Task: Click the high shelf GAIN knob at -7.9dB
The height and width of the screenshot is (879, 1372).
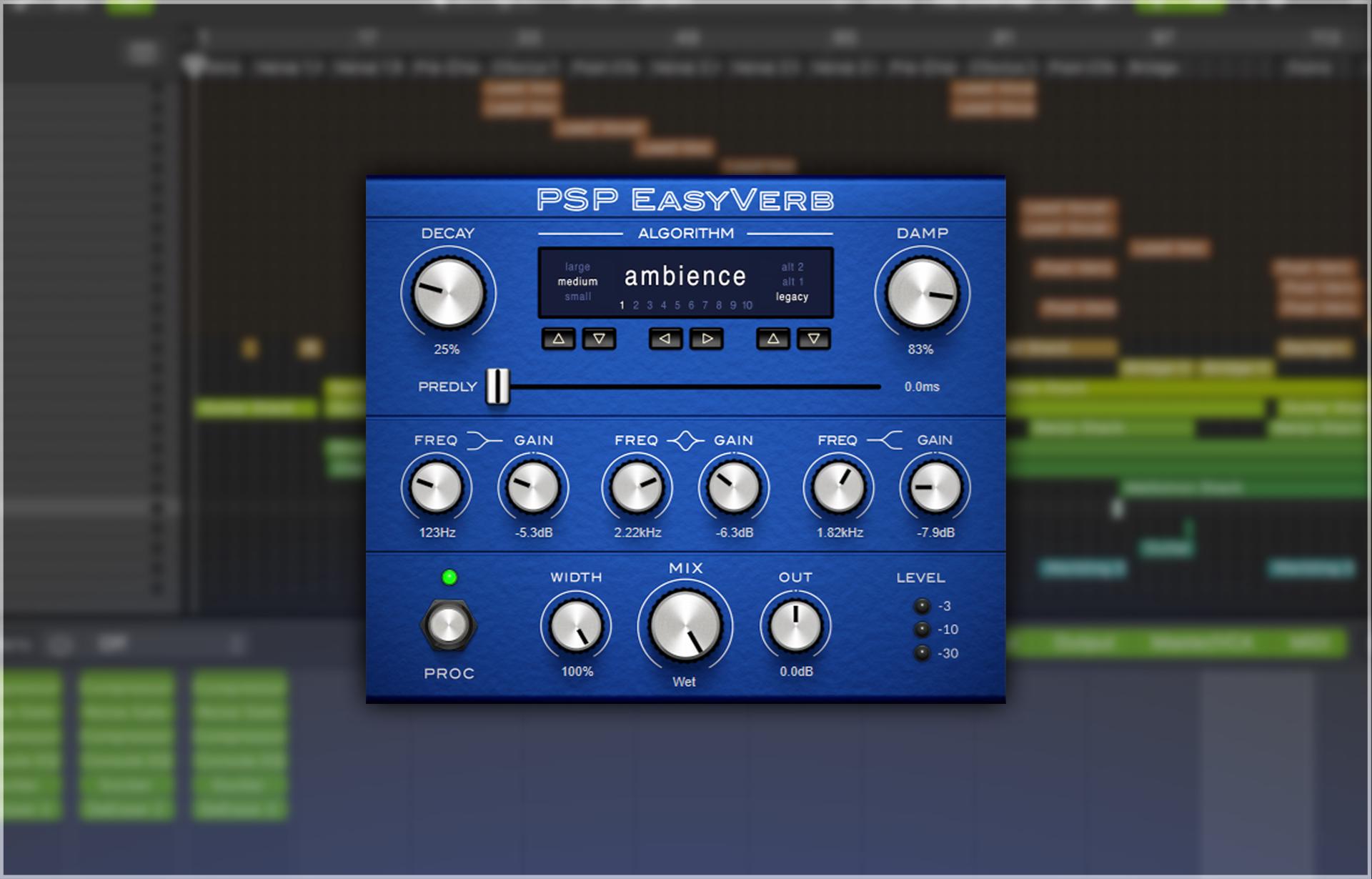Action: [935, 487]
